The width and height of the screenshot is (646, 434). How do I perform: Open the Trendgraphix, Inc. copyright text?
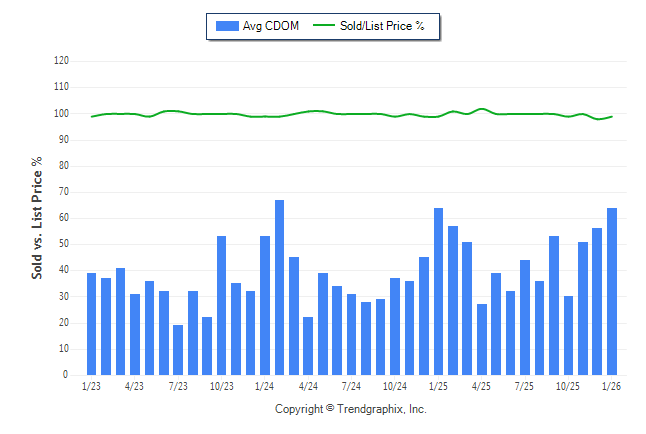[x=350, y=410]
